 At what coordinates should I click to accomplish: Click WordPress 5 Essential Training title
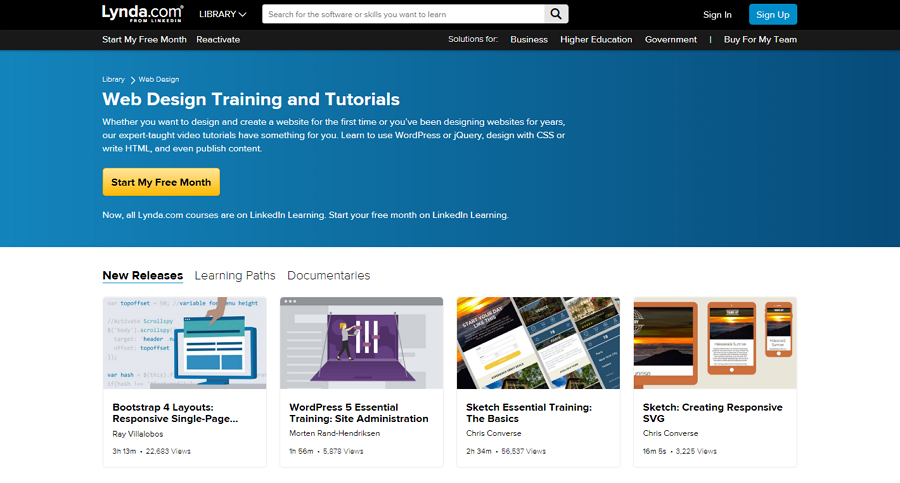click(359, 413)
